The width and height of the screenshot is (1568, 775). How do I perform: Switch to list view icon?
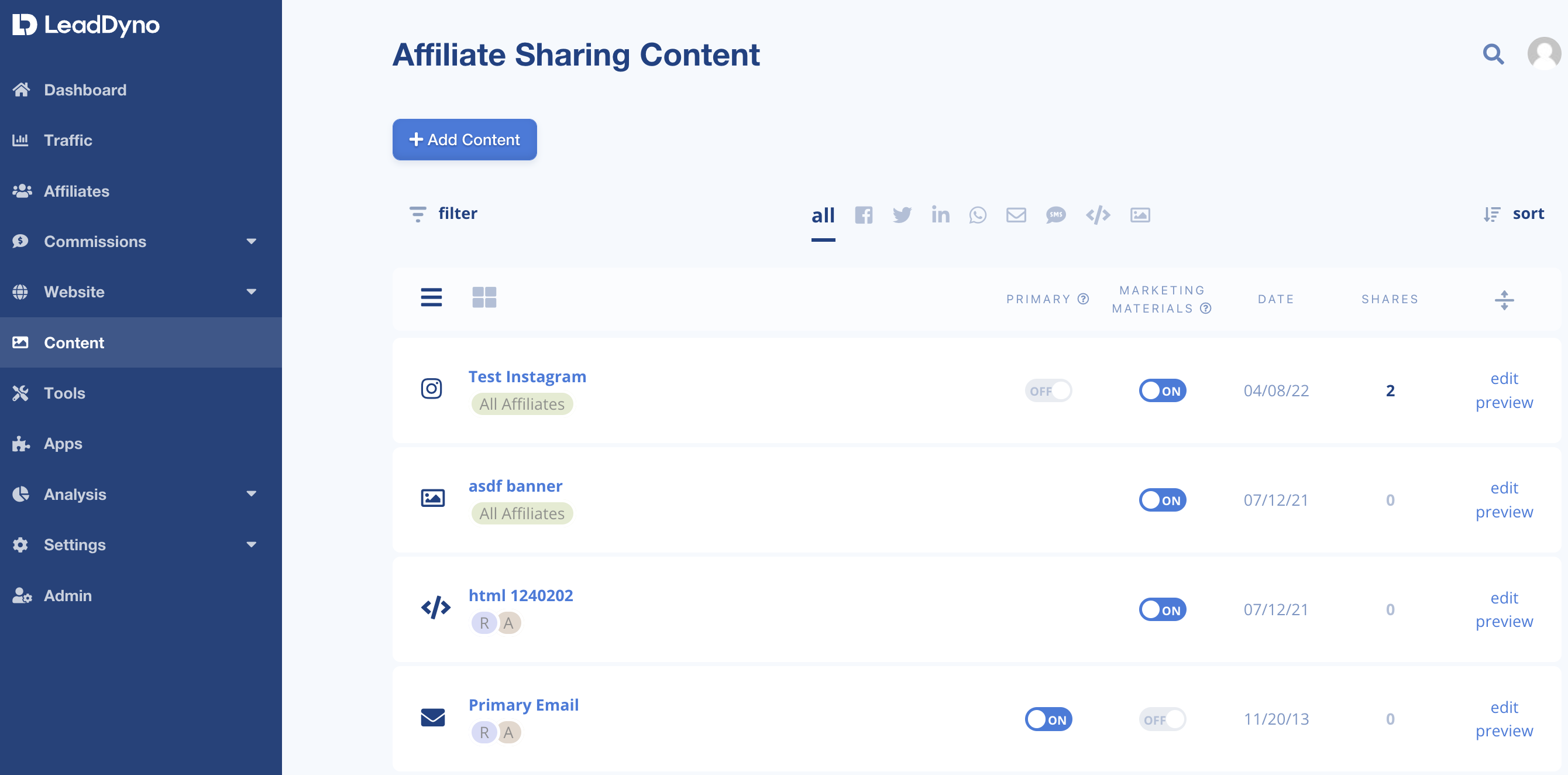432,297
